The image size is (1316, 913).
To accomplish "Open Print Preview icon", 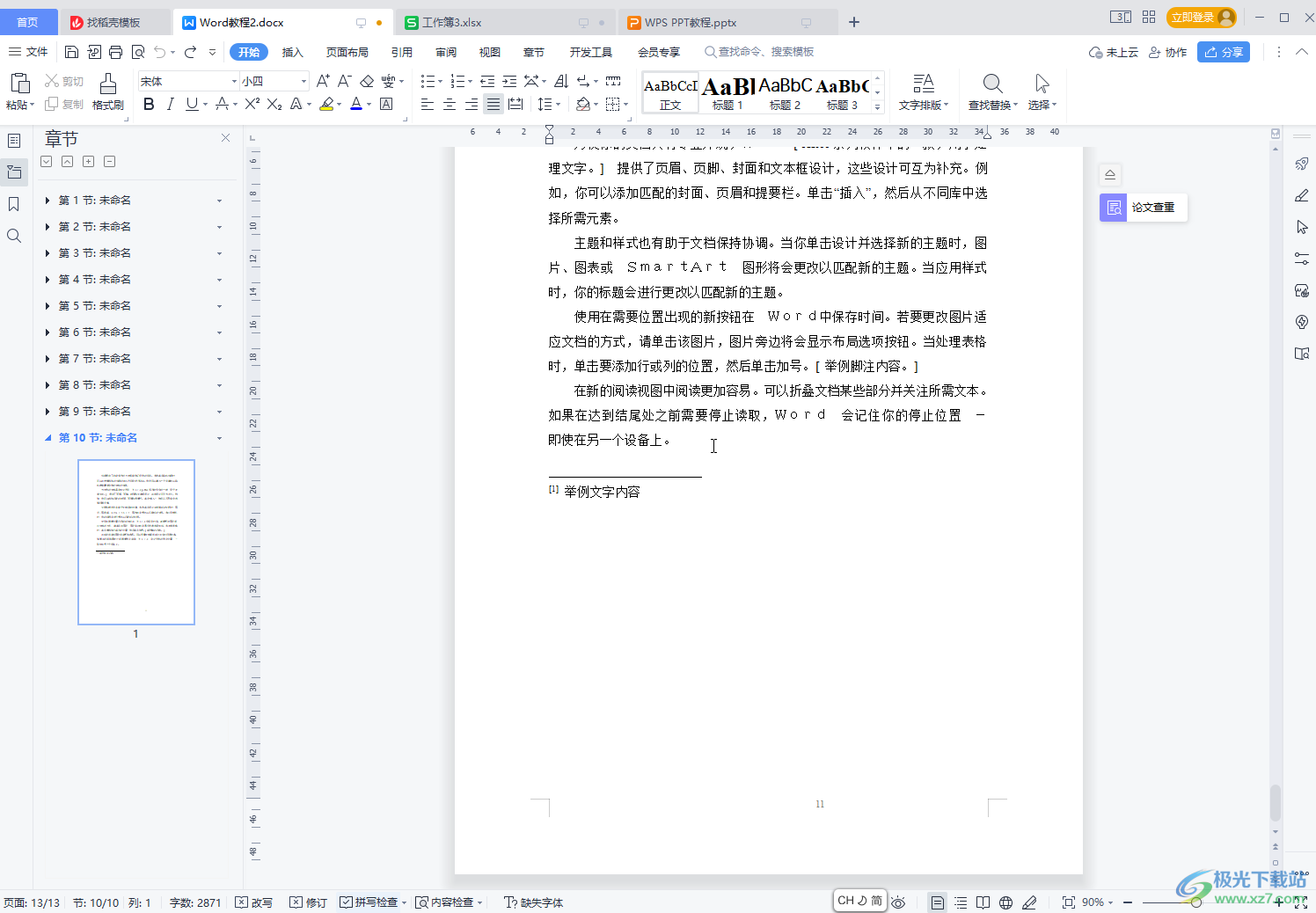I will click(x=138, y=52).
